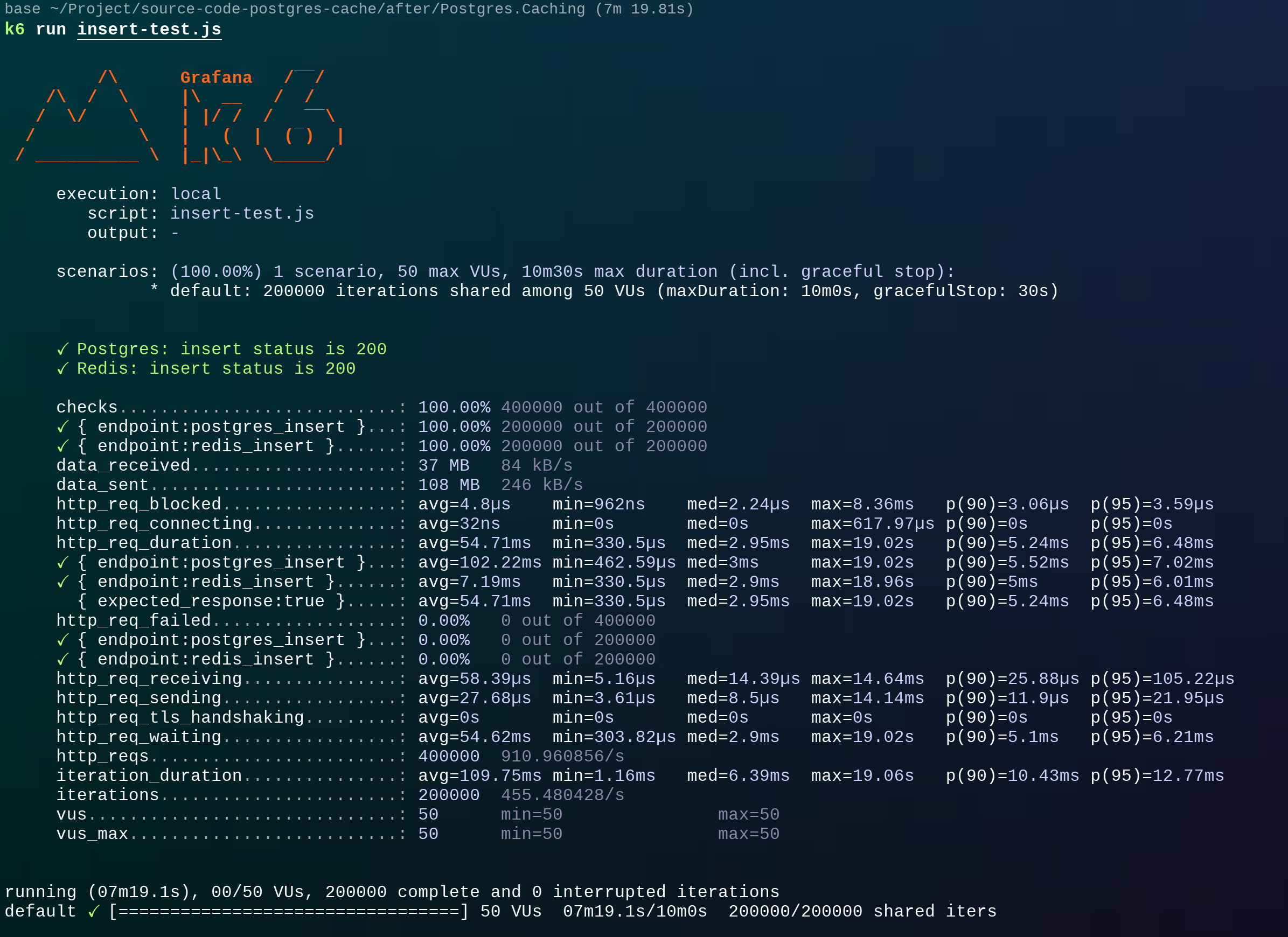The image size is (1288, 937).
Task: Click the underlined insert-test.js command argument
Action: coord(149,29)
